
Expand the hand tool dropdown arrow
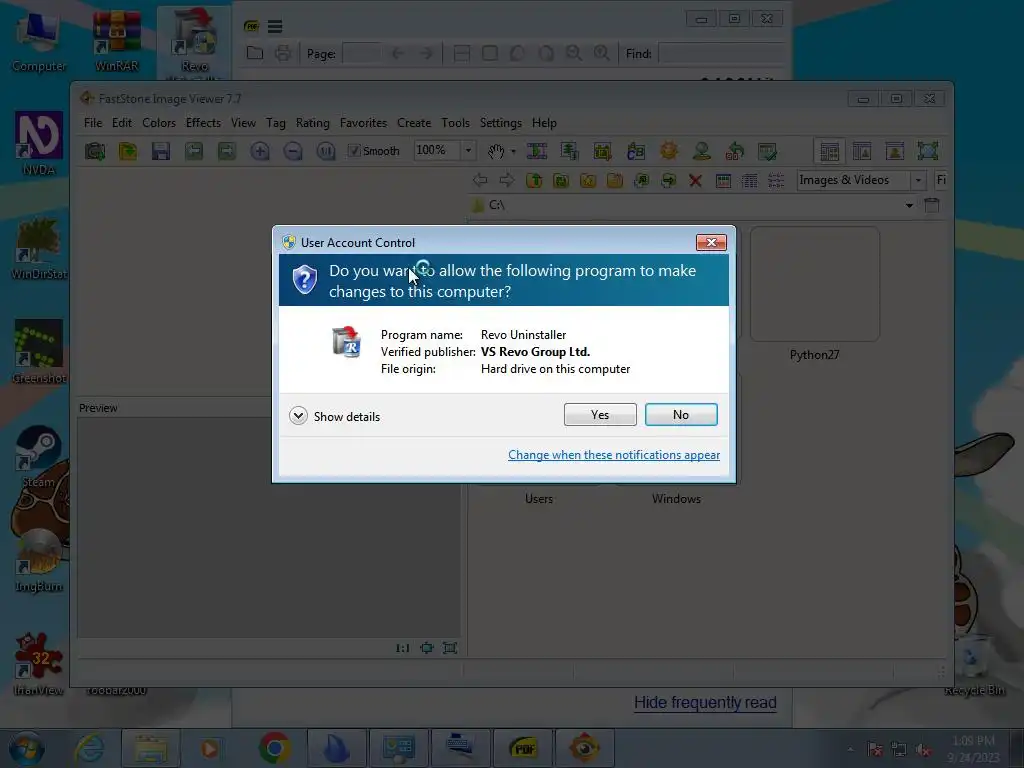coord(513,152)
